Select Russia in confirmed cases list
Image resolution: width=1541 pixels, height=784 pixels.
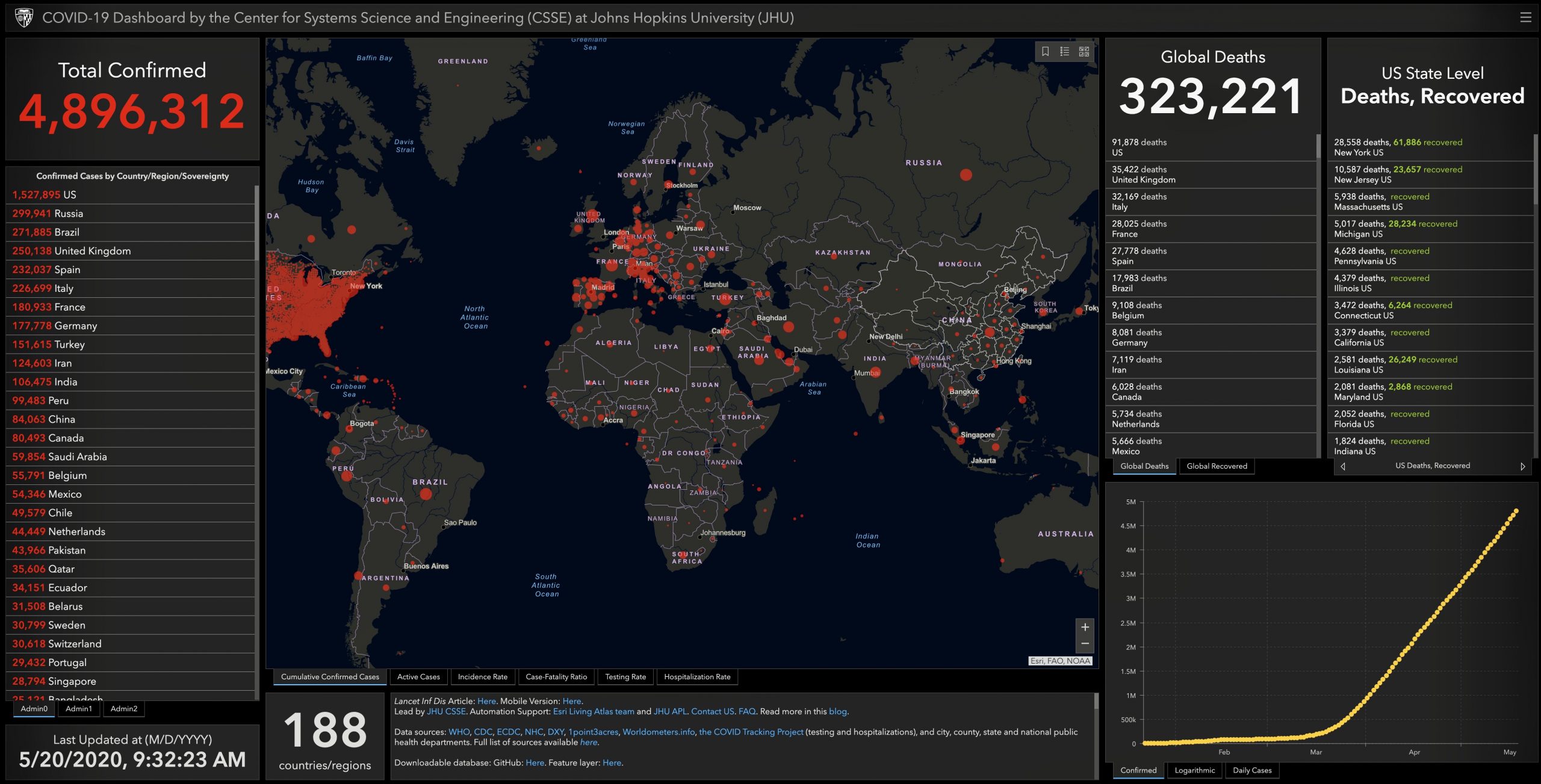130,214
